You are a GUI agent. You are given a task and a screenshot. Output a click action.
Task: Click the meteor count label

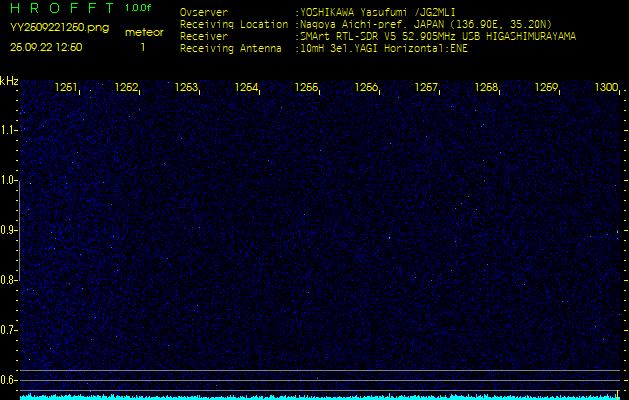[x=144, y=32]
